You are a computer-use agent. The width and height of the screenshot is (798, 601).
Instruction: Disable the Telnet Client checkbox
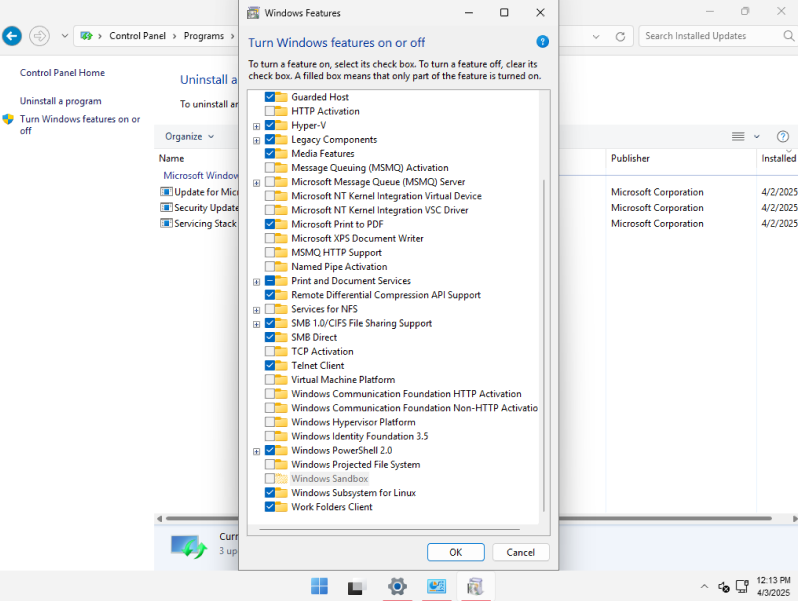pyautogui.click(x=270, y=365)
